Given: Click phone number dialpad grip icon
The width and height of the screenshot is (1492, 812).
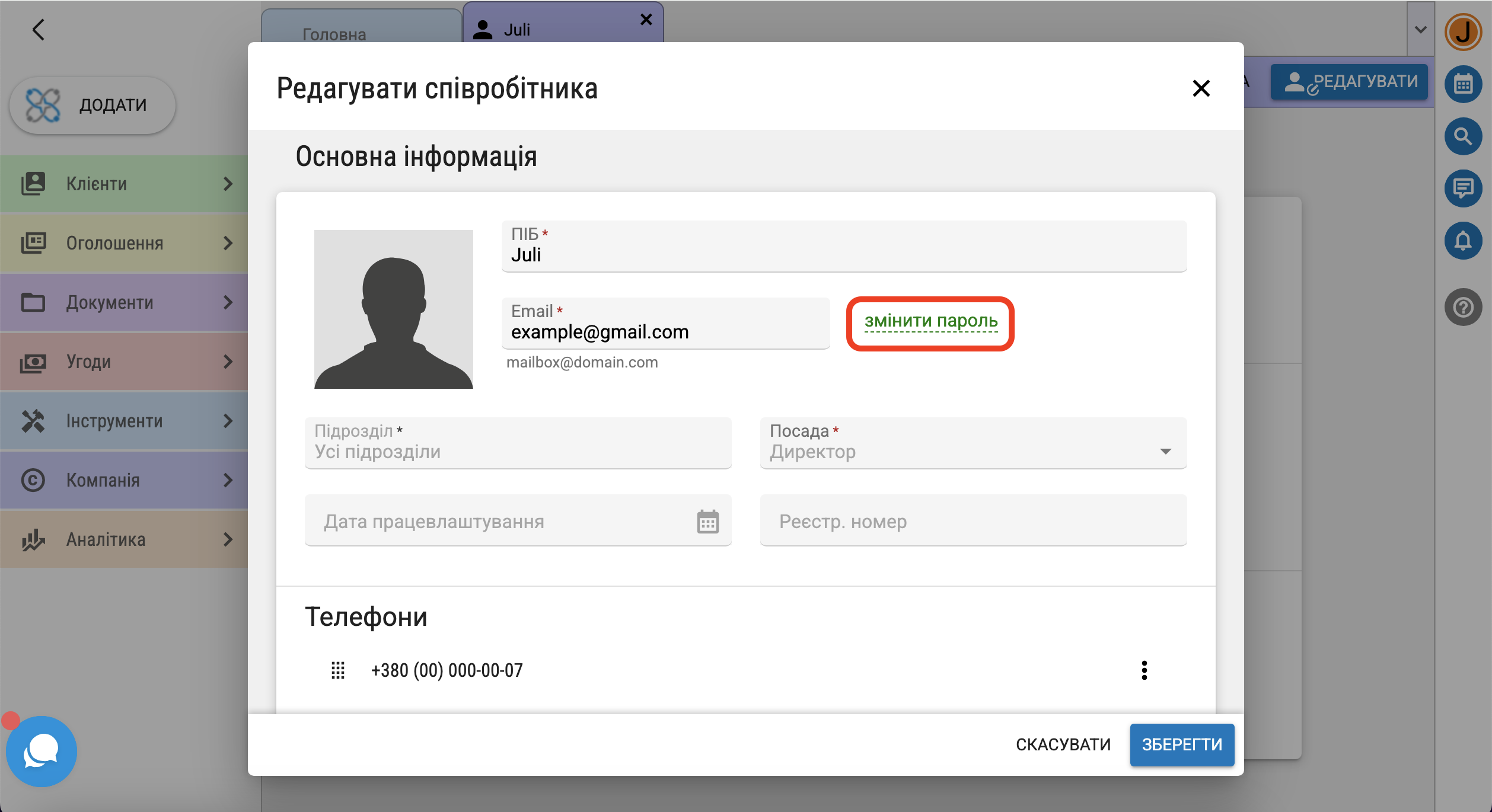Looking at the screenshot, I should click(338, 670).
